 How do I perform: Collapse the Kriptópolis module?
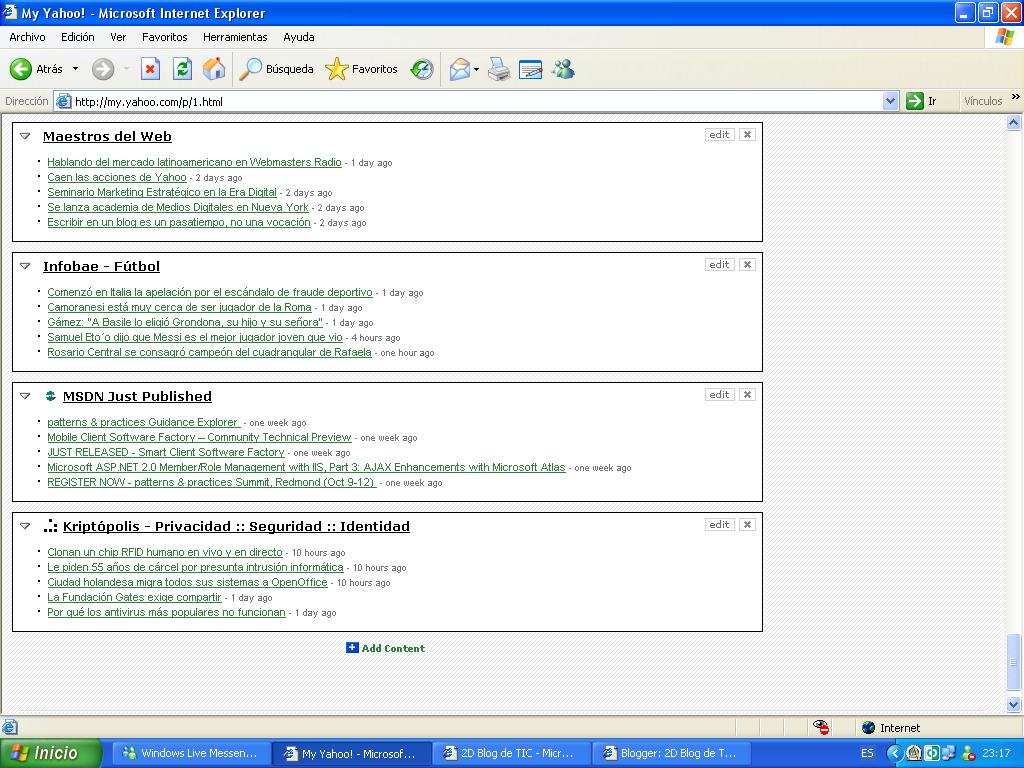click(x=25, y=526)
